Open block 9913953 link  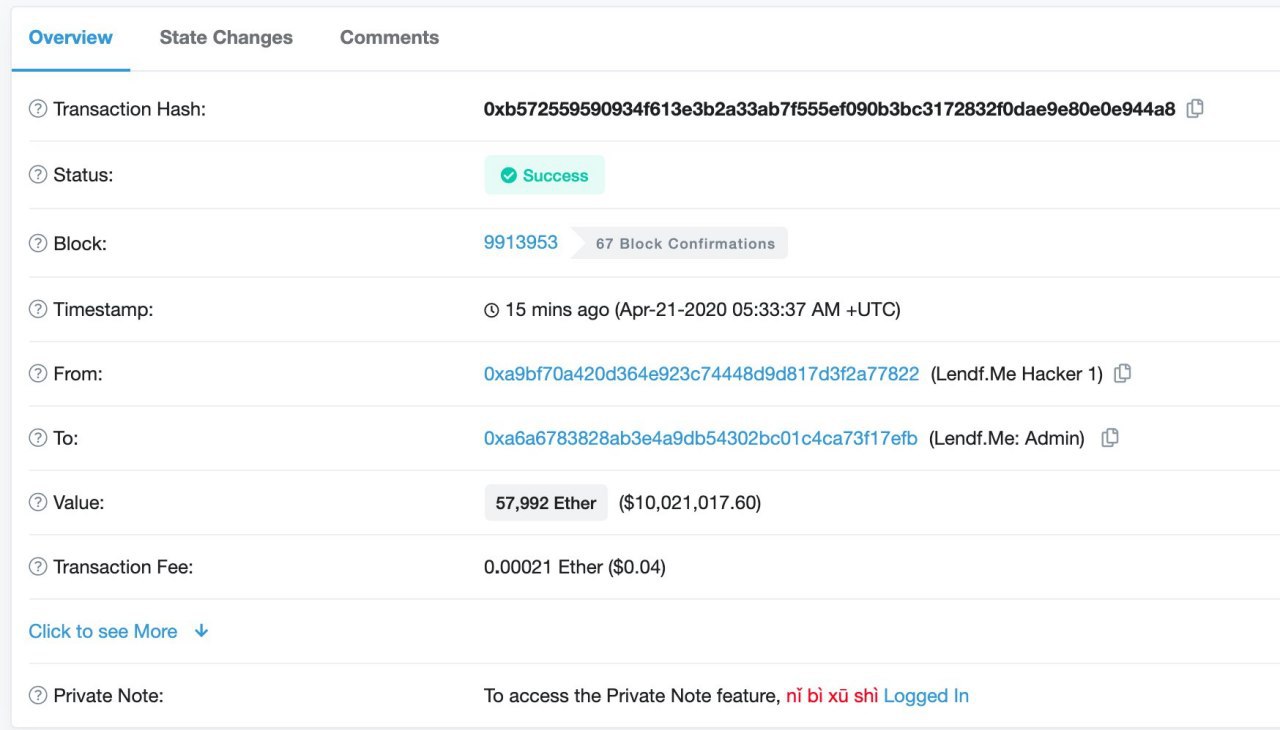(521, 242)
